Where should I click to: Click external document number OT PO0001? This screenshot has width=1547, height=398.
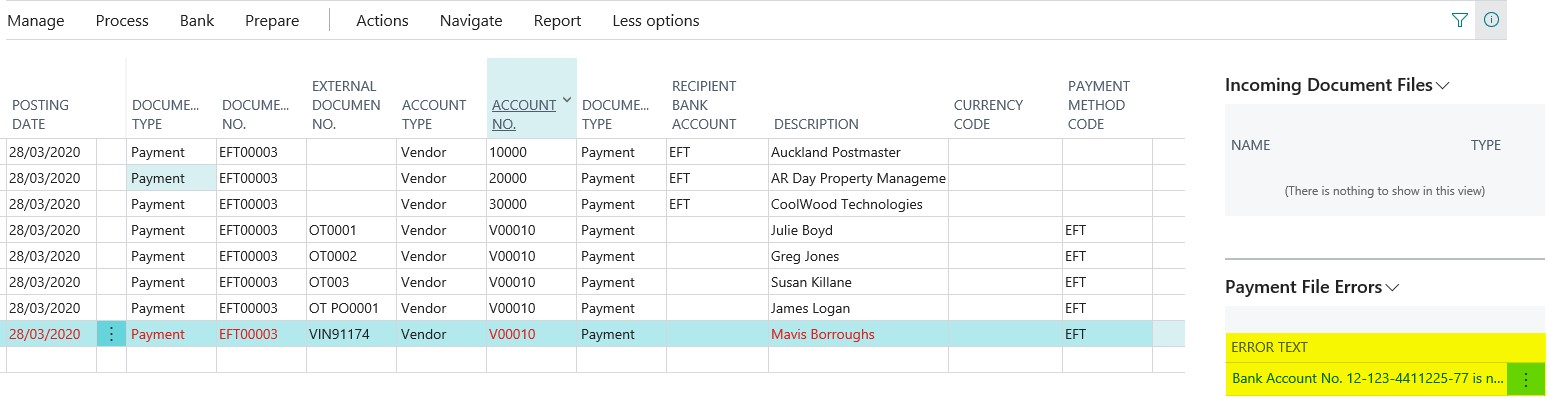[x=343, y=308]
